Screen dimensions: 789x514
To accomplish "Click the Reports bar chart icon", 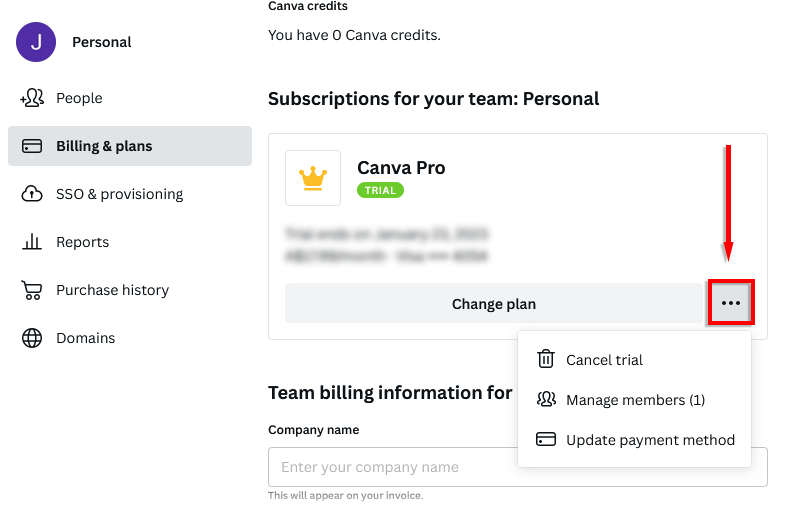I will [x=32, y=242].
